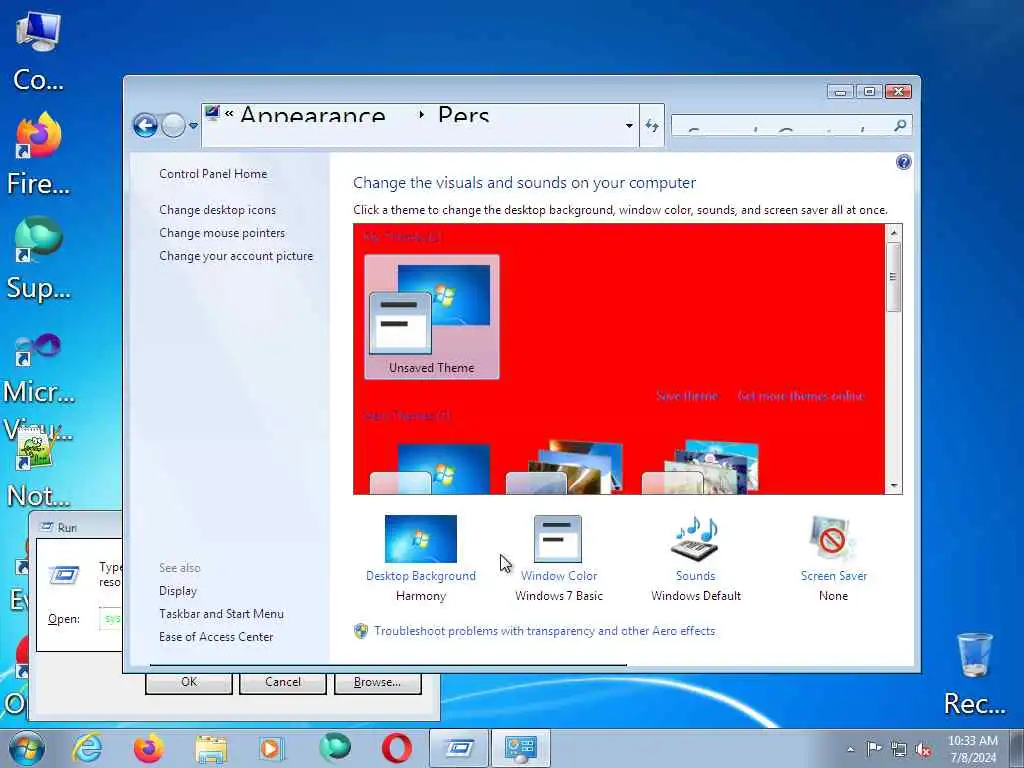Click the control panel icon in the address bar

point(212,114)
